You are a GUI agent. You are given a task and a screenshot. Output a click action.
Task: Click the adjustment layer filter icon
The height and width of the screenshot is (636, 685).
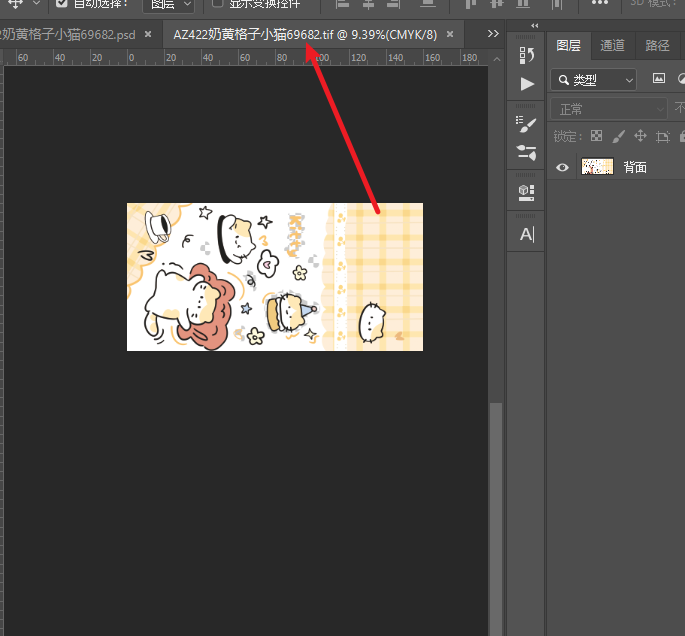(x=681, y=79)
